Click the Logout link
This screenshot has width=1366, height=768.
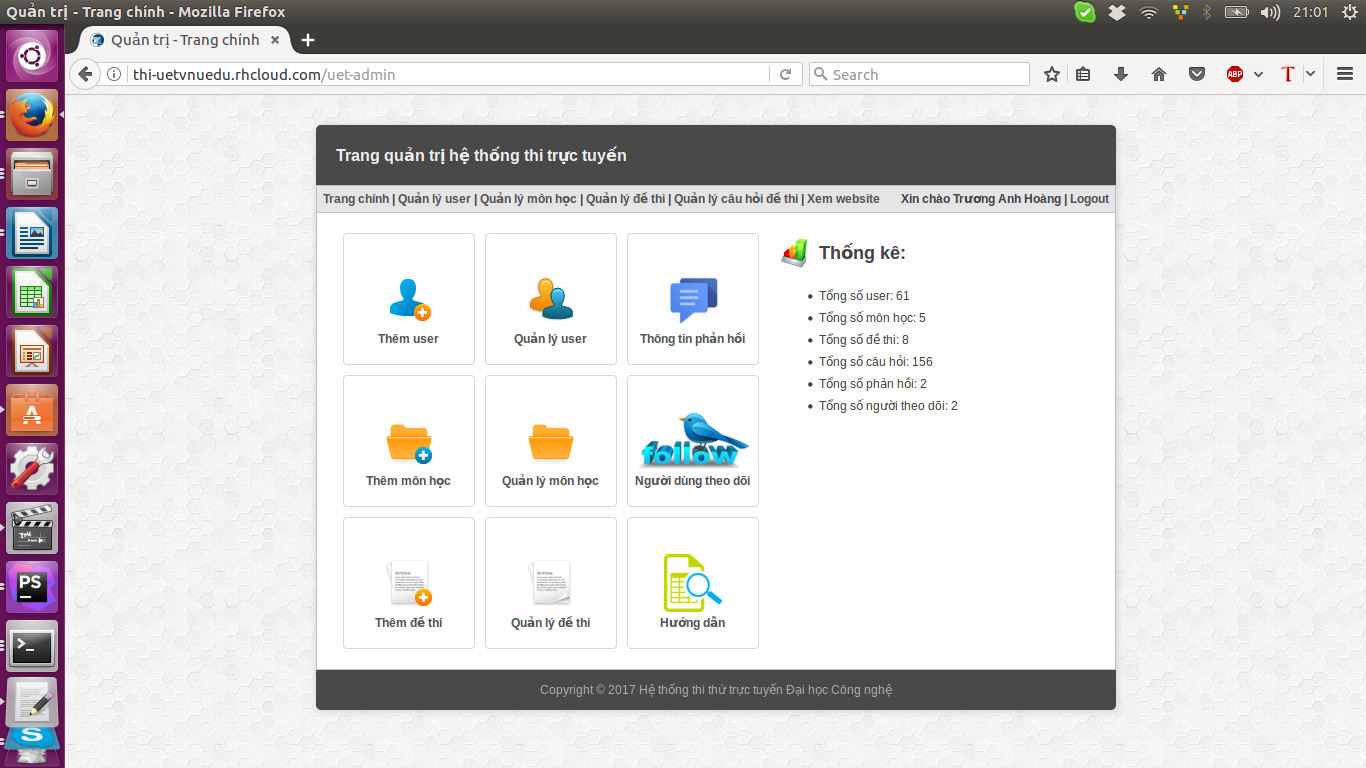pyautogui.click(x=1089, y=199)
